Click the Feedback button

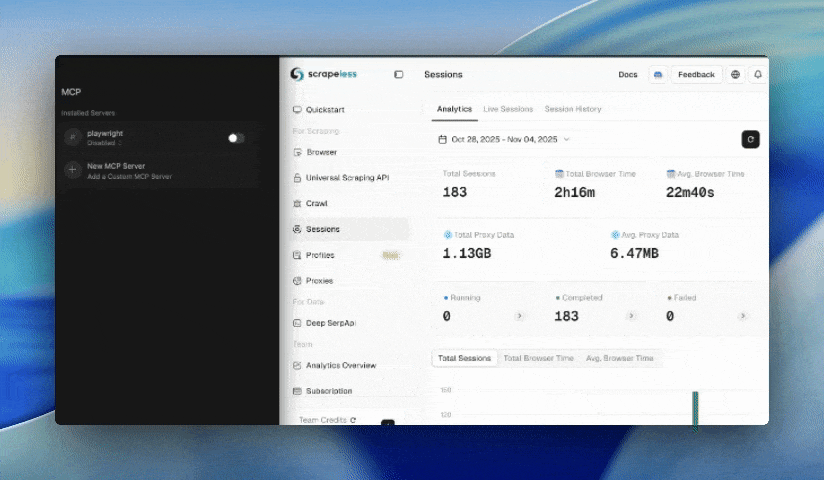(696, 75)
